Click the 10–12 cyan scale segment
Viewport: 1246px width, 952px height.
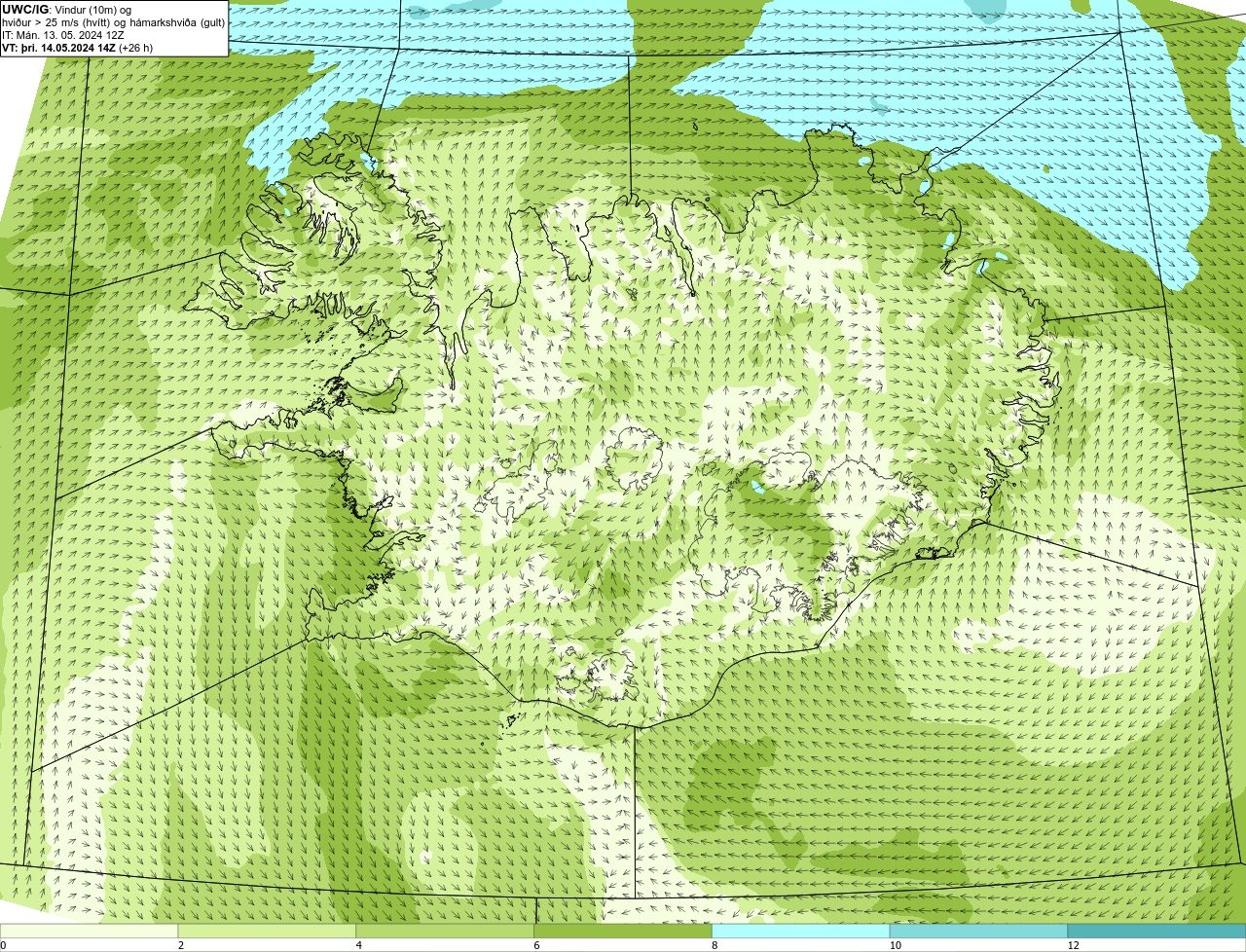pos(979,931)
